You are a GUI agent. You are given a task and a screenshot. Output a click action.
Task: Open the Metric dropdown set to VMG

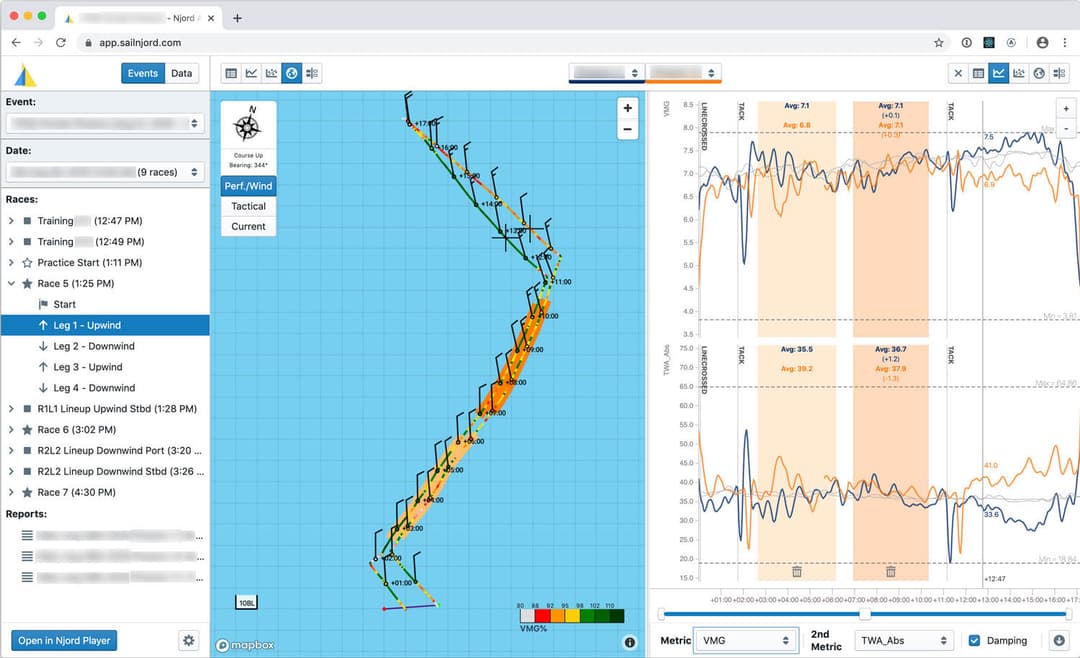[746, 640]
